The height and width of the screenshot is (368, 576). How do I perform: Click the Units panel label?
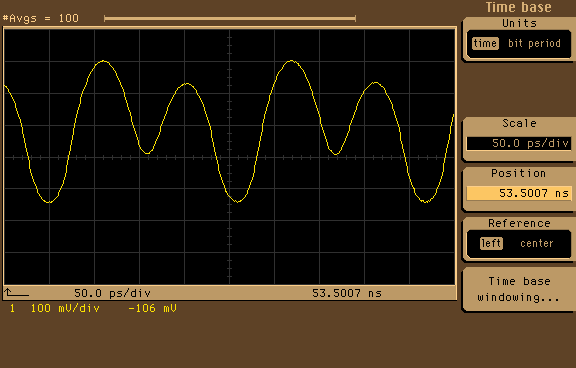click(519, 23)
